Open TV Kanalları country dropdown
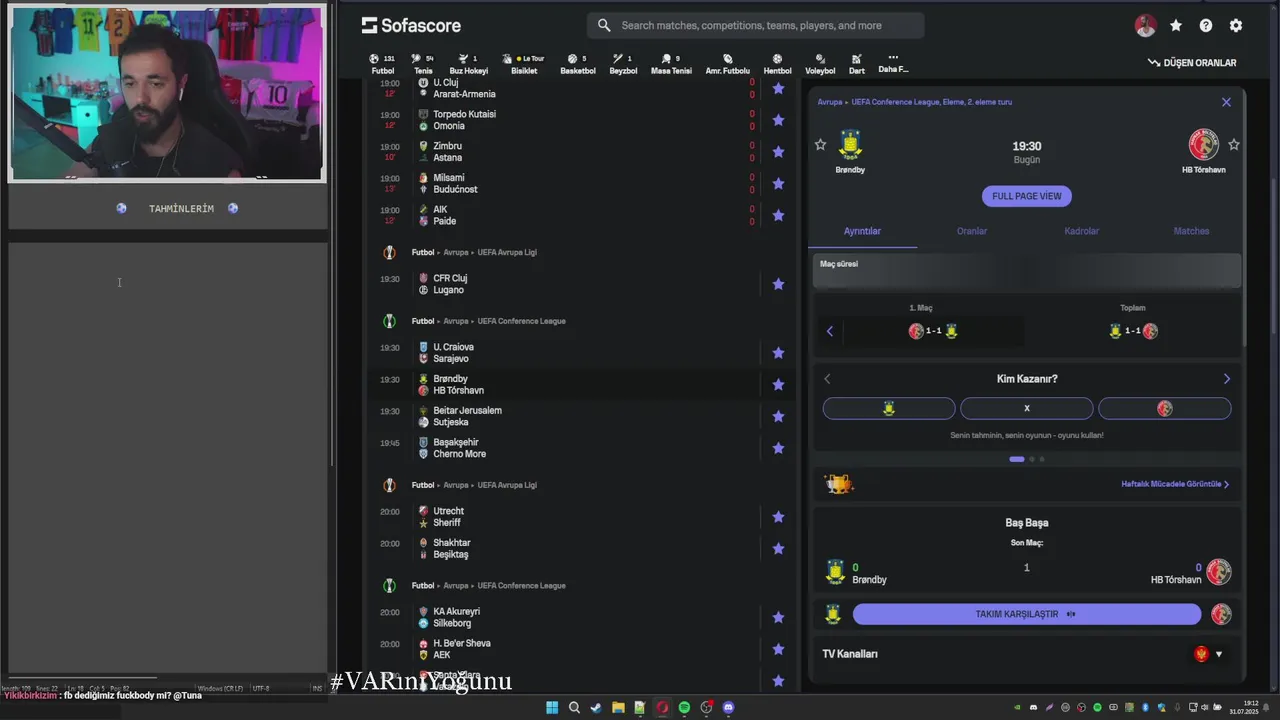Screen dimensions: 1280x720 pos(1209,654)
